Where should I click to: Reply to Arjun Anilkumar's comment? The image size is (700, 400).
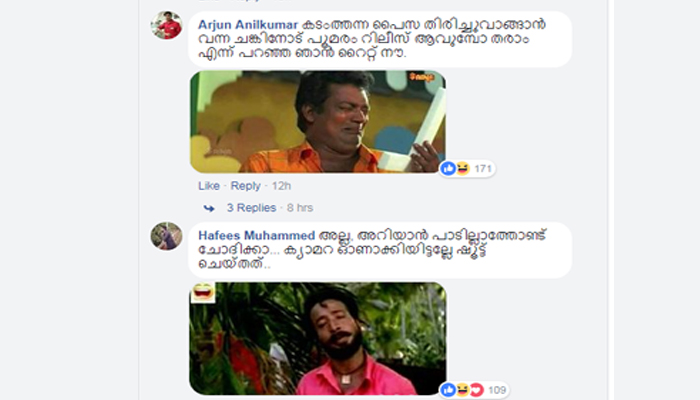(246, 186)
